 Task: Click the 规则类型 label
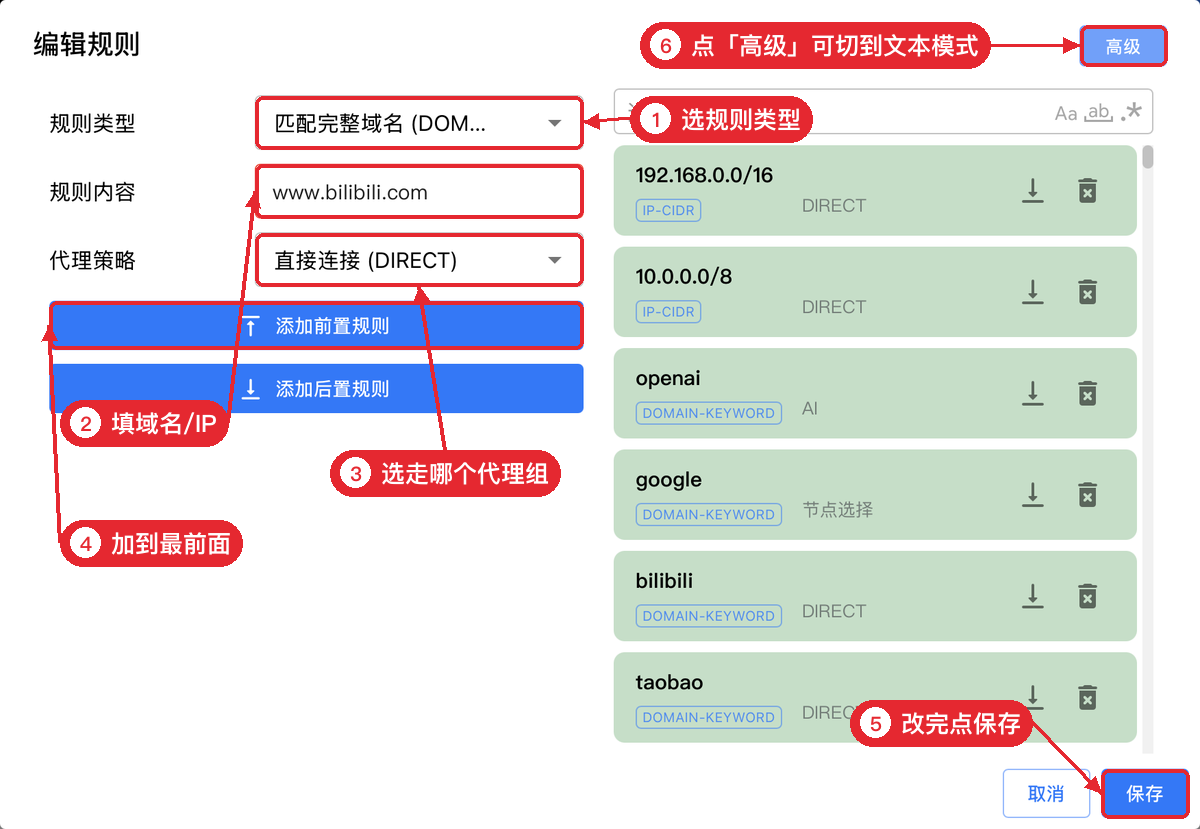tap(92, 123)
